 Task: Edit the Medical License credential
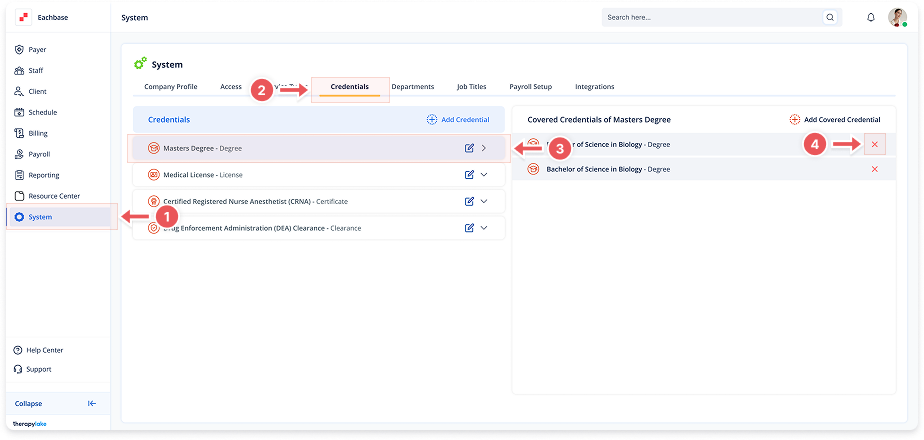coord(469,174)
